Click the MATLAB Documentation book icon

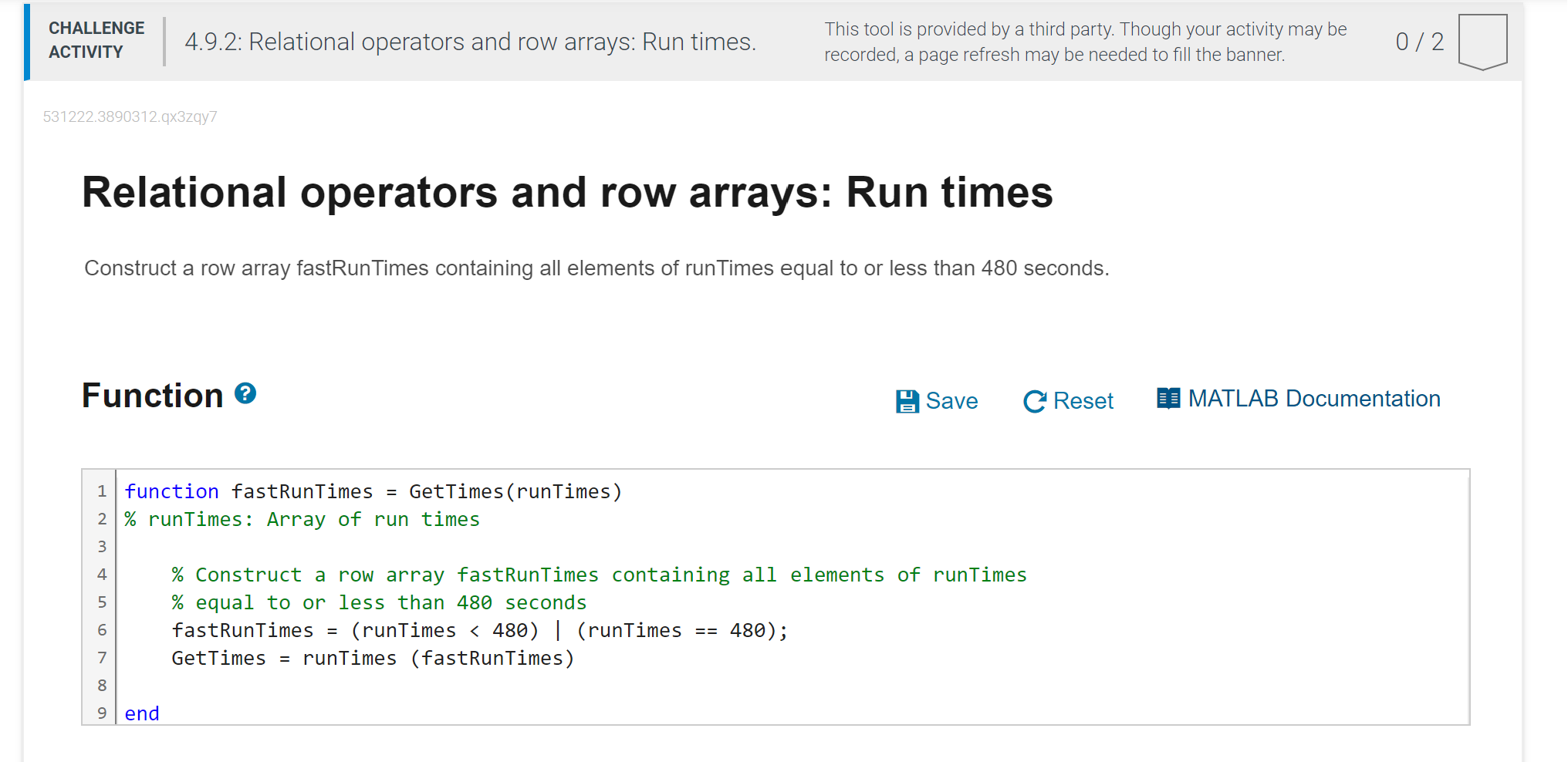pos(1168,399)
